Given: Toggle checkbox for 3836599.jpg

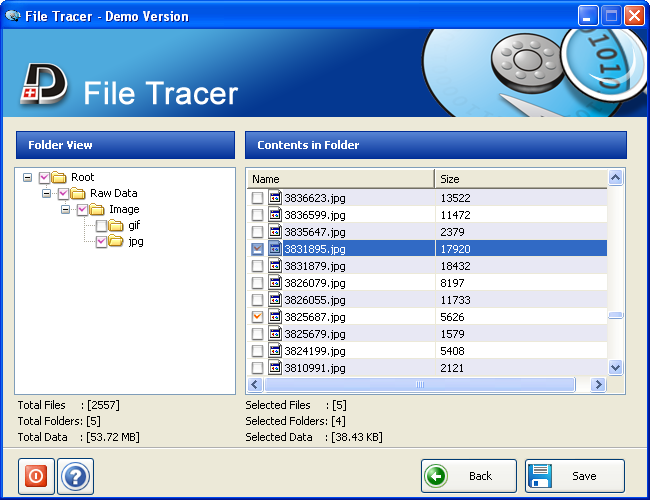Looking at the screenshot, I should coord(257,215).
